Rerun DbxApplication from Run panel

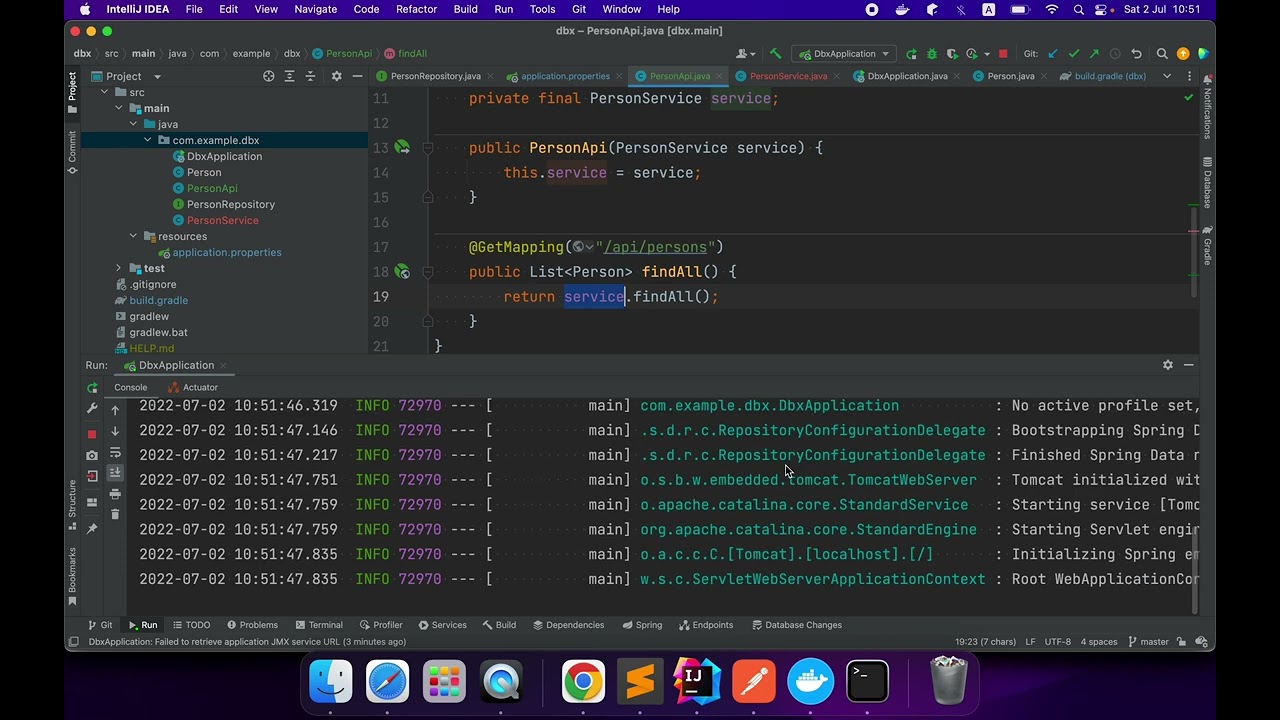coord(92,388)
